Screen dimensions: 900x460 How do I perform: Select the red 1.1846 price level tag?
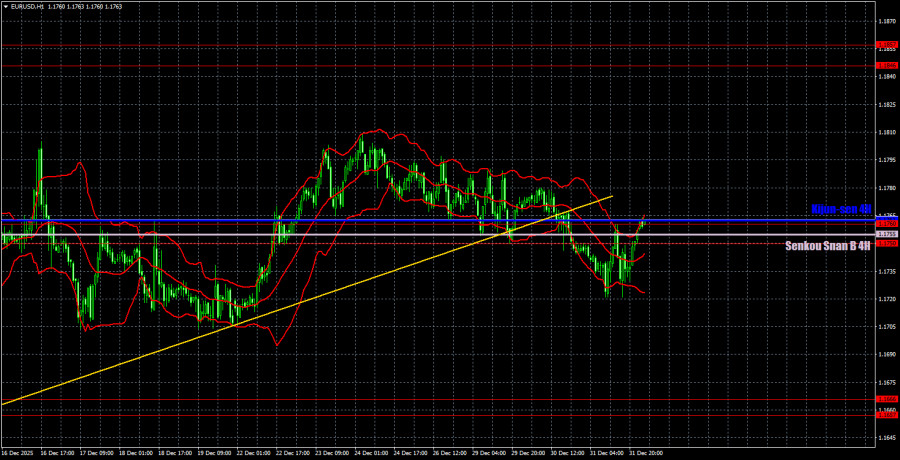(x=886, y=66)
